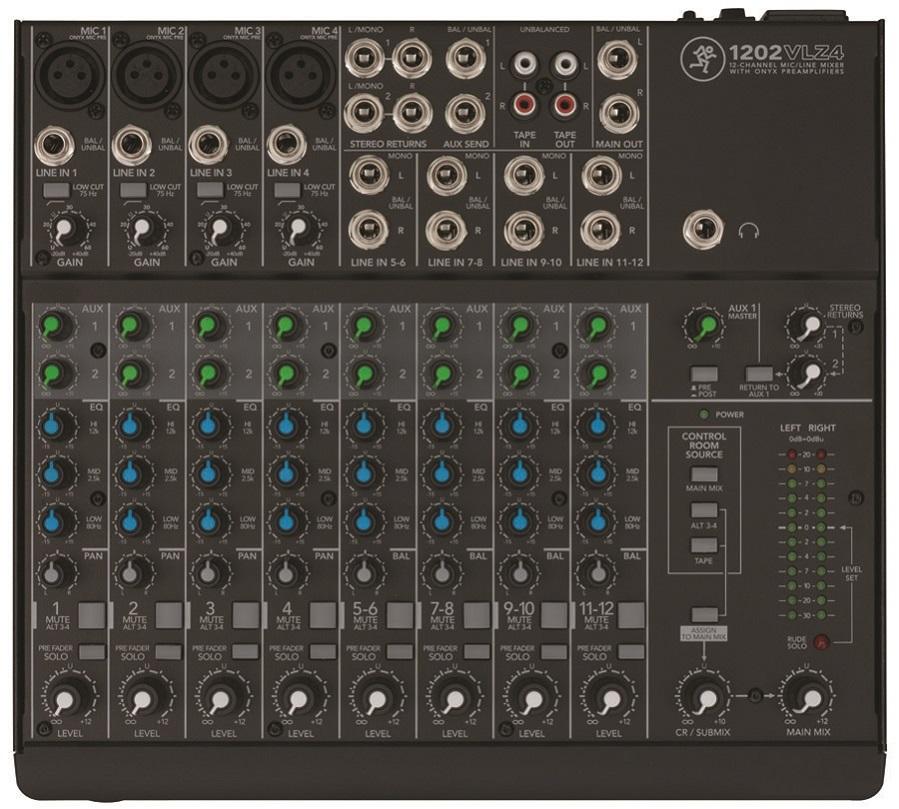Click the green AUX 2 knob on channel 4
This screenshot has width=899, height=809.
[287, 374]
